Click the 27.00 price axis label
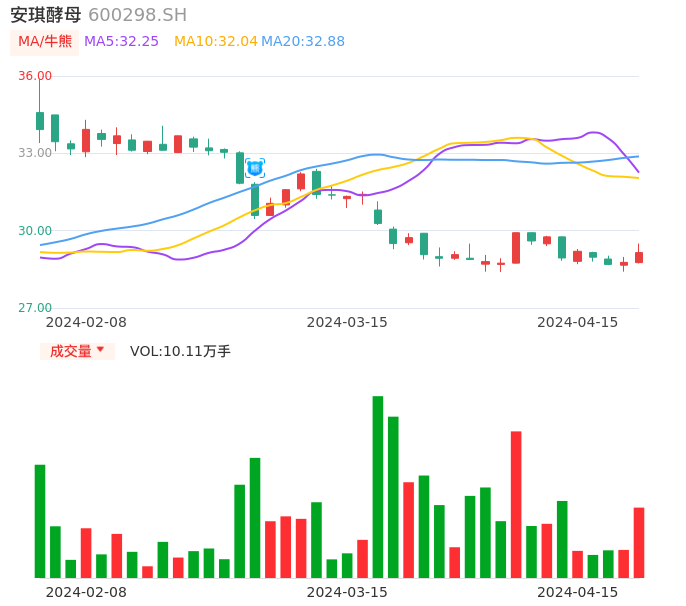 point(35,308)
